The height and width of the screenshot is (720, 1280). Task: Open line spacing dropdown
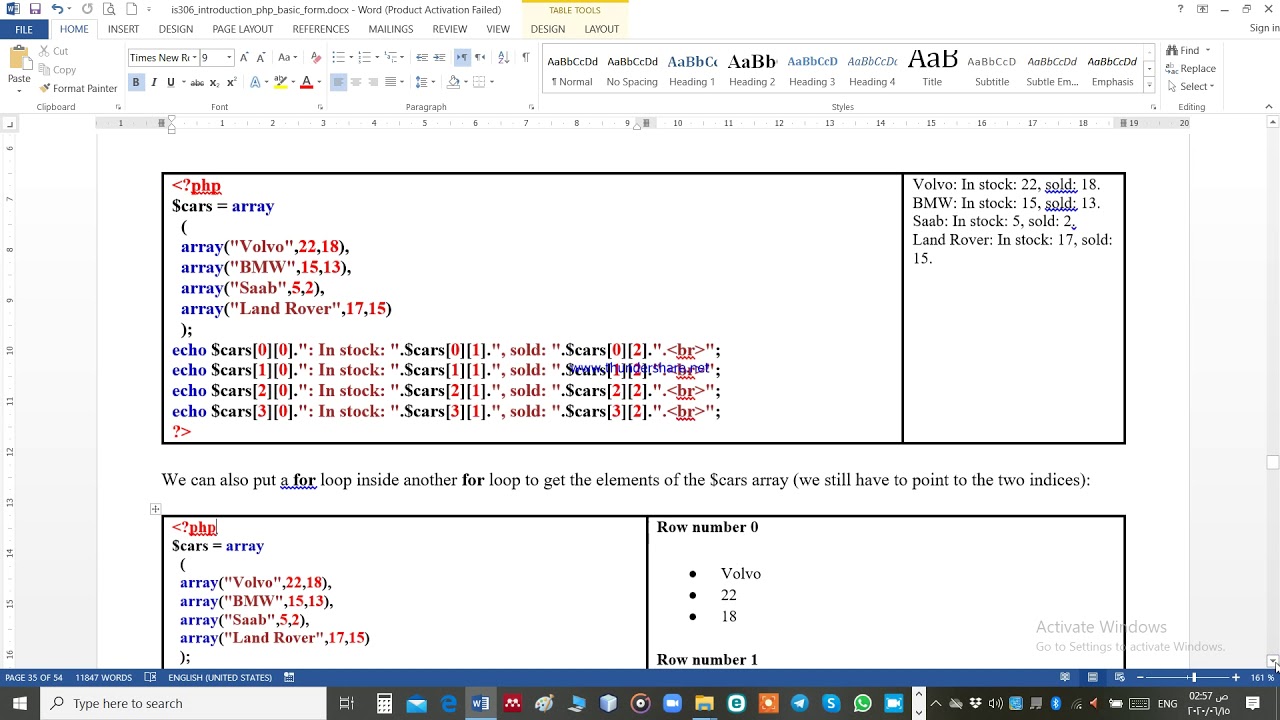pyautogui.click(x=423, y=82)
